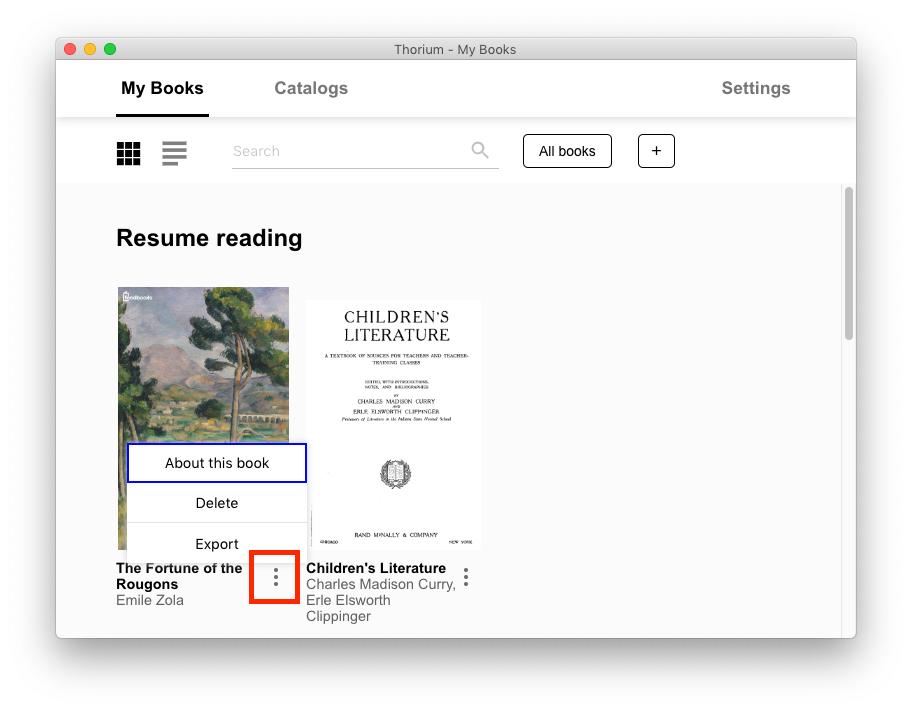
Task: Open menu for Children's Literature book
Action: pyautogui.click(x=466, y=577)
